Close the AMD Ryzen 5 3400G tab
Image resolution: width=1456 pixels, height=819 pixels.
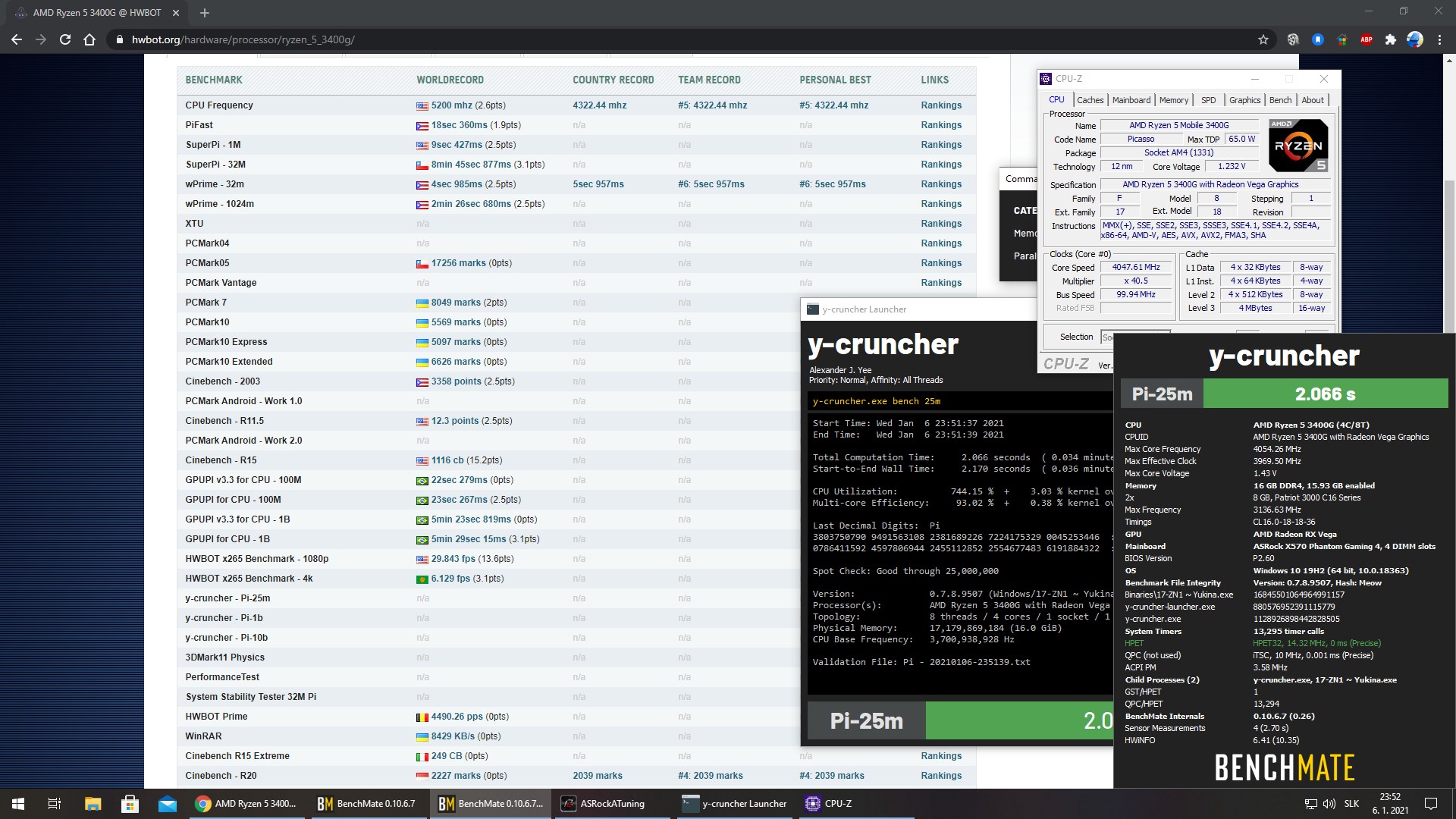176,13
